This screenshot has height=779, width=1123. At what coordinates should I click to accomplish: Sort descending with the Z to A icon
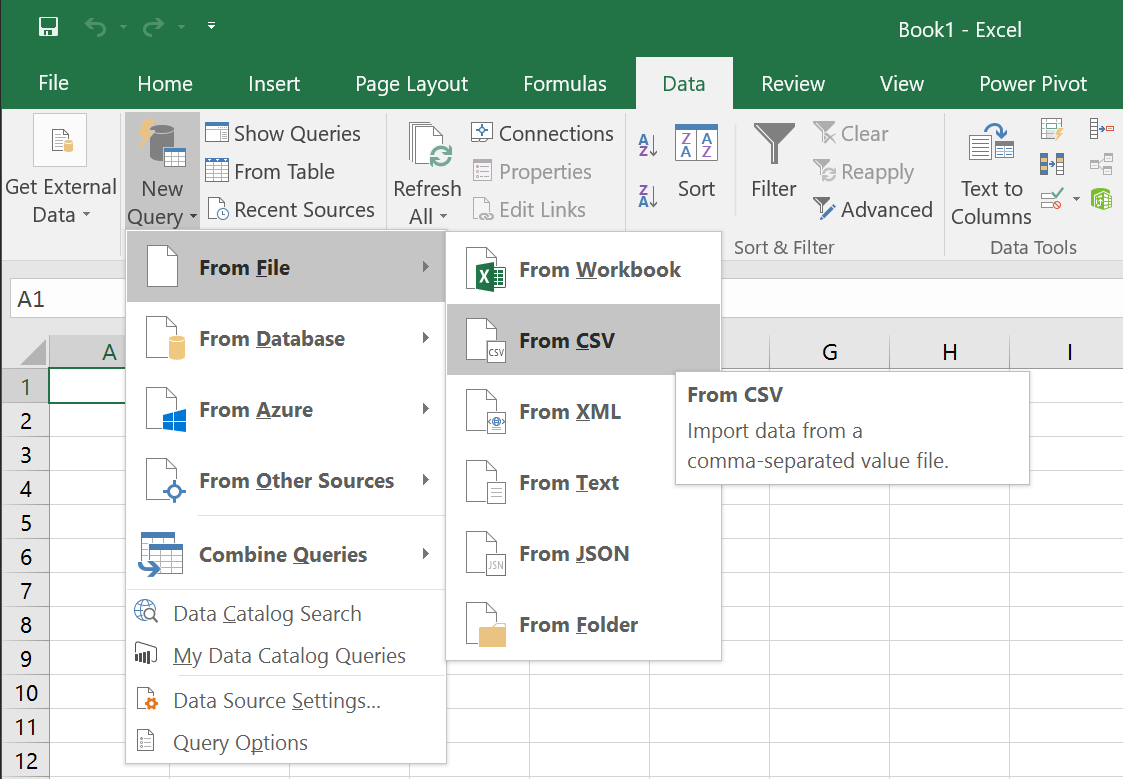pyautogui.click(x=647, y=196)
